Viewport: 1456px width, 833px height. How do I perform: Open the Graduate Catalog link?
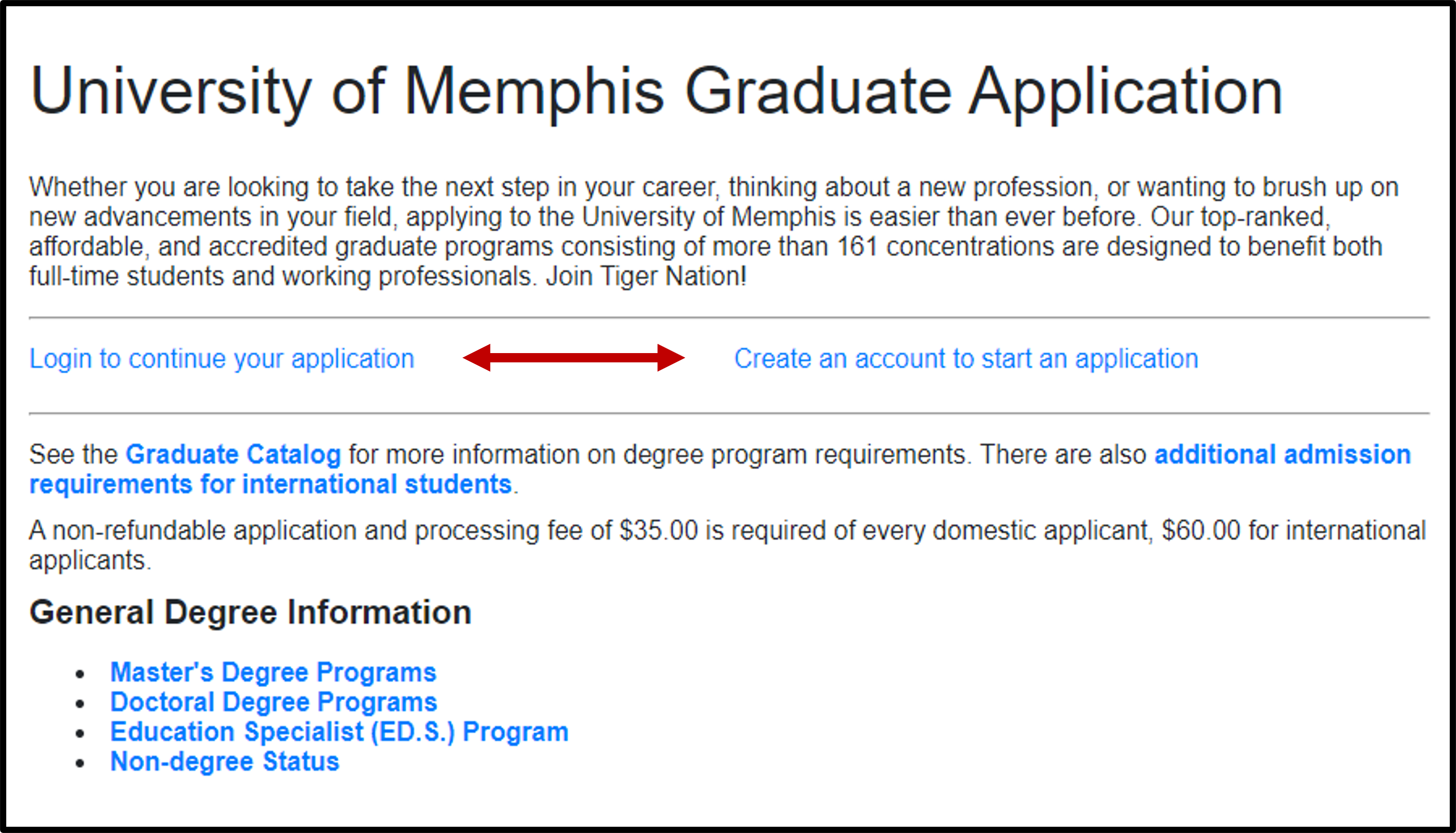233,455
